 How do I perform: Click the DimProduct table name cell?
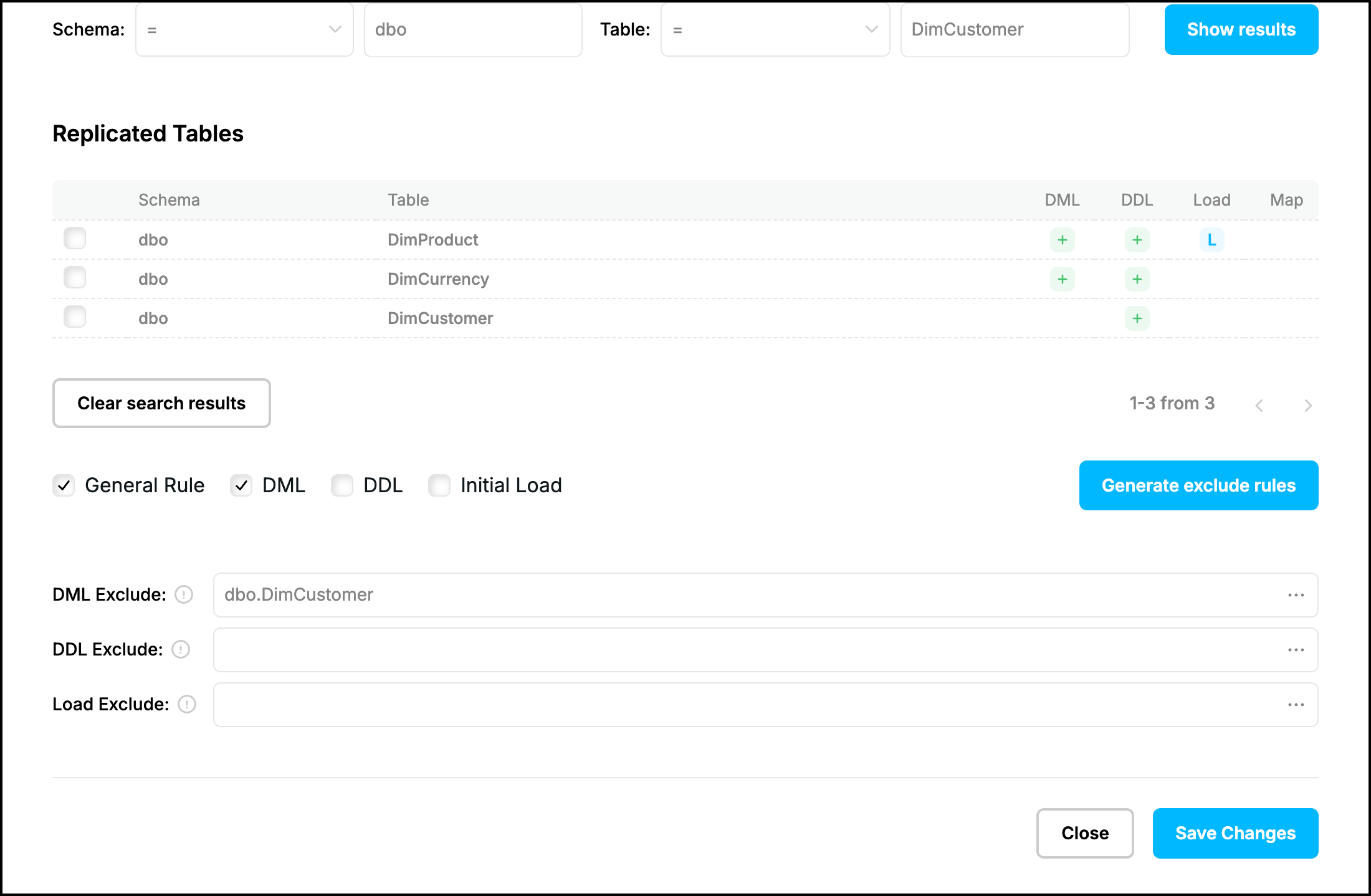tap(433, 240)
